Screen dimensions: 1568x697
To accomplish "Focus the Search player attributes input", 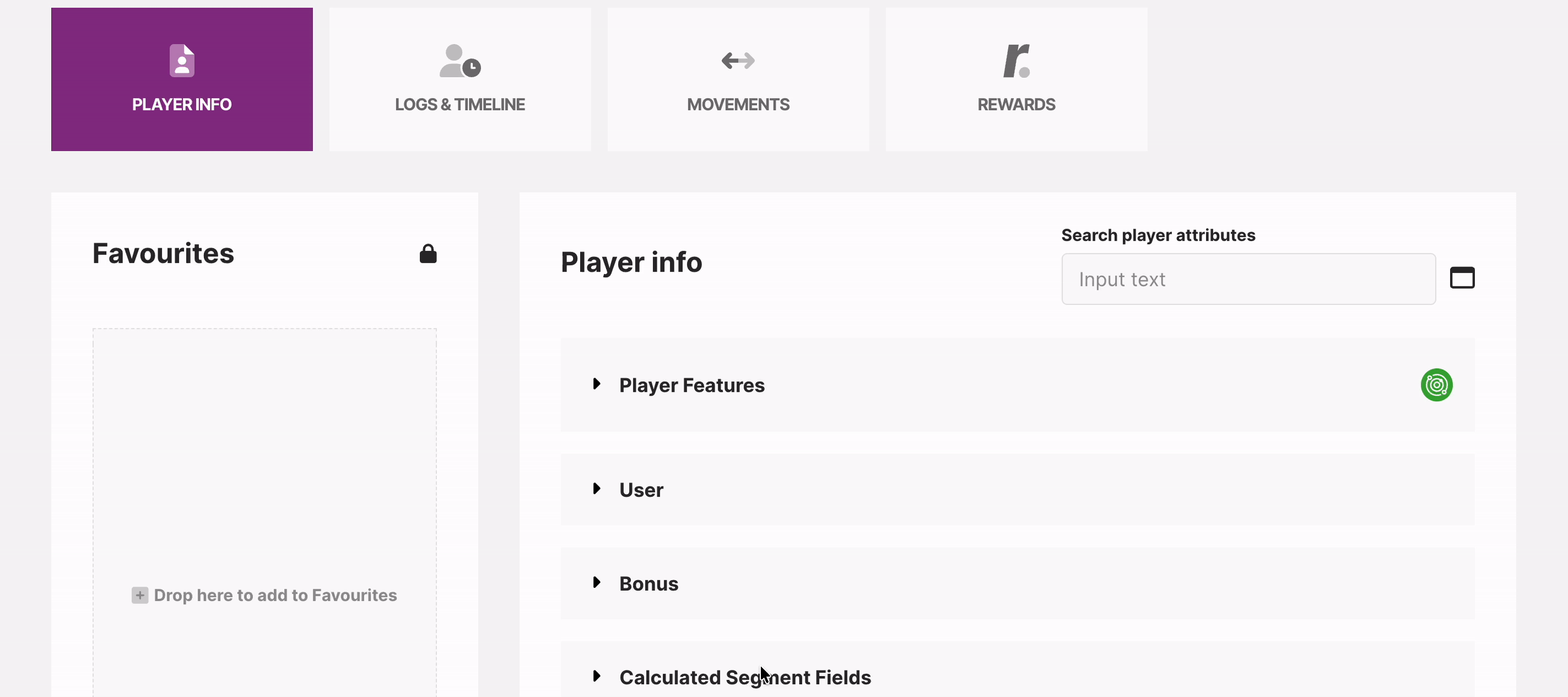I will [x=1248, y=279].
